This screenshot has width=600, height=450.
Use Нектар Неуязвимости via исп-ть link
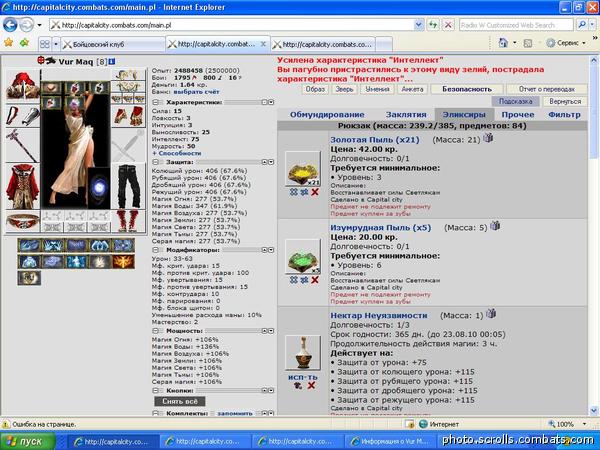303,377
